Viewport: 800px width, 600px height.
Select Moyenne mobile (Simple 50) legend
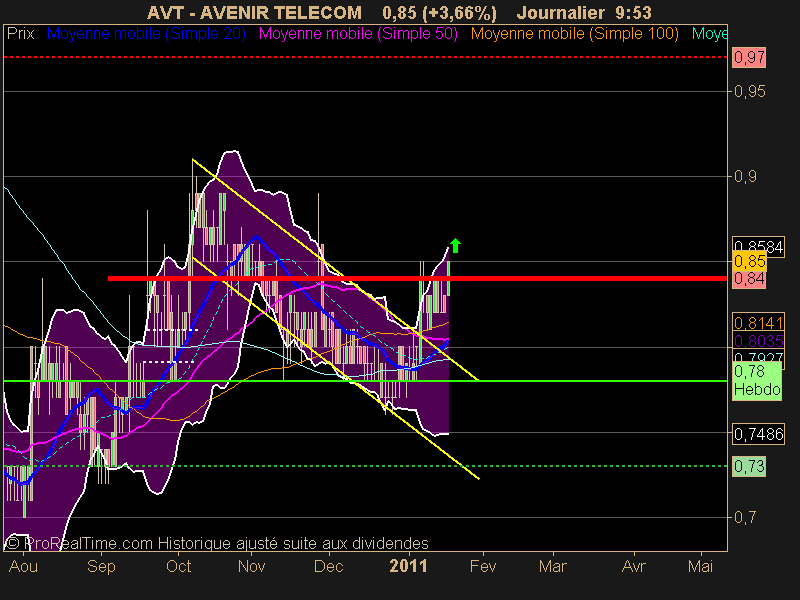358,34
